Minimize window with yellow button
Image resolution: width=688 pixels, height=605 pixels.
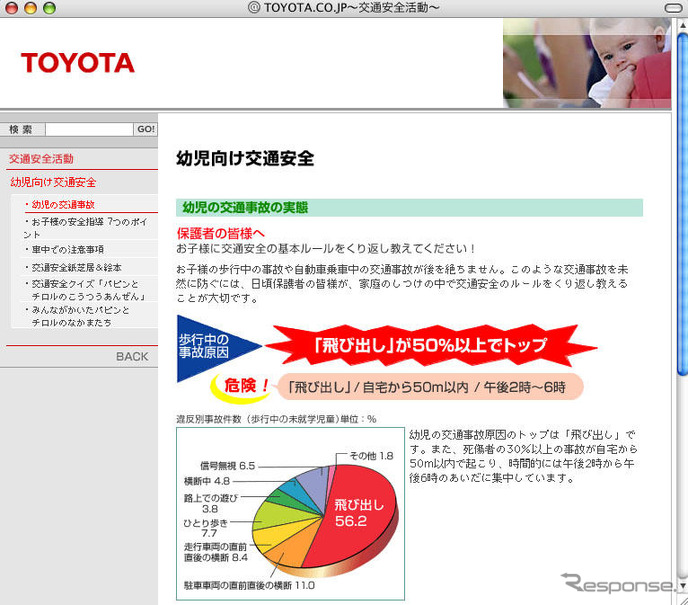tap(30, 8)
